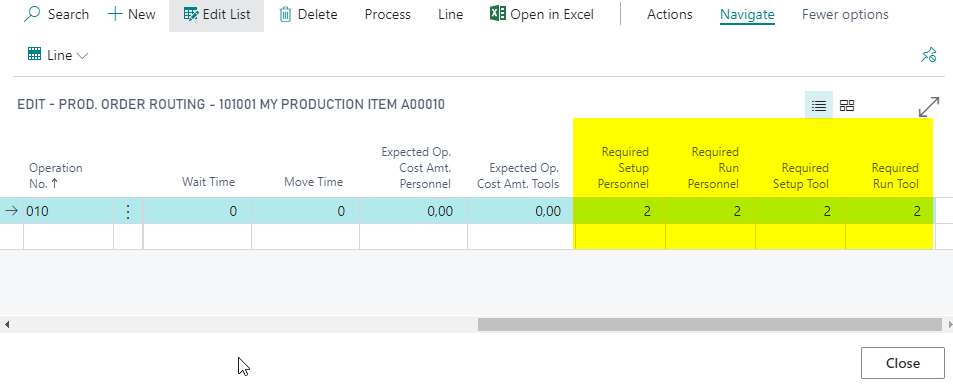
Task: Click the Delete trash icon
Action: tap(285, 15)
